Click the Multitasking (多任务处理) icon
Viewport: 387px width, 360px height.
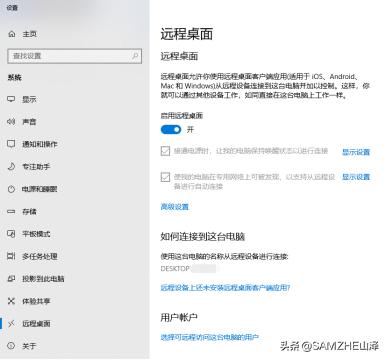click(11, 256)
